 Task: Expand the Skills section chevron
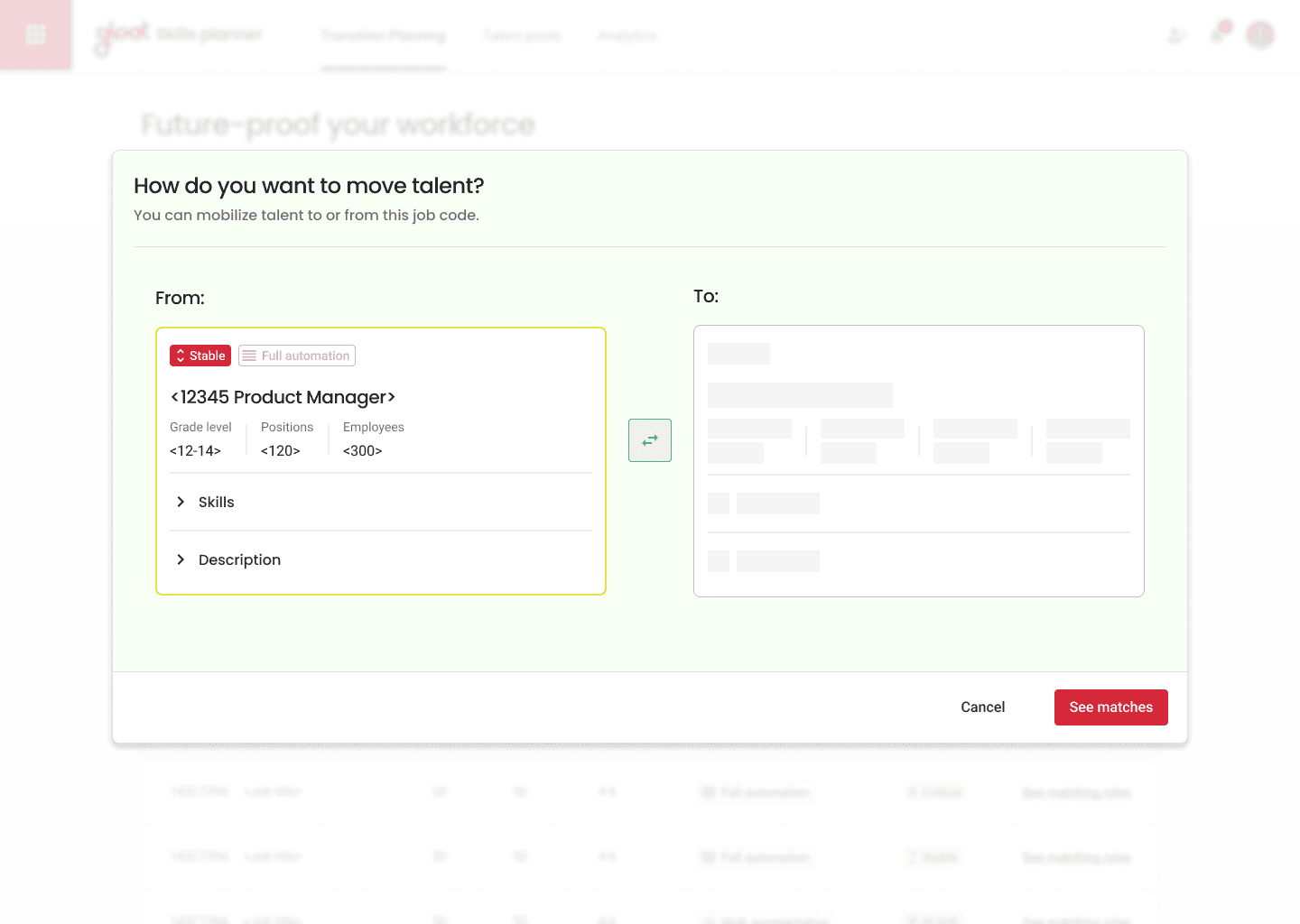pyautogui.click(x=181, y=502)
